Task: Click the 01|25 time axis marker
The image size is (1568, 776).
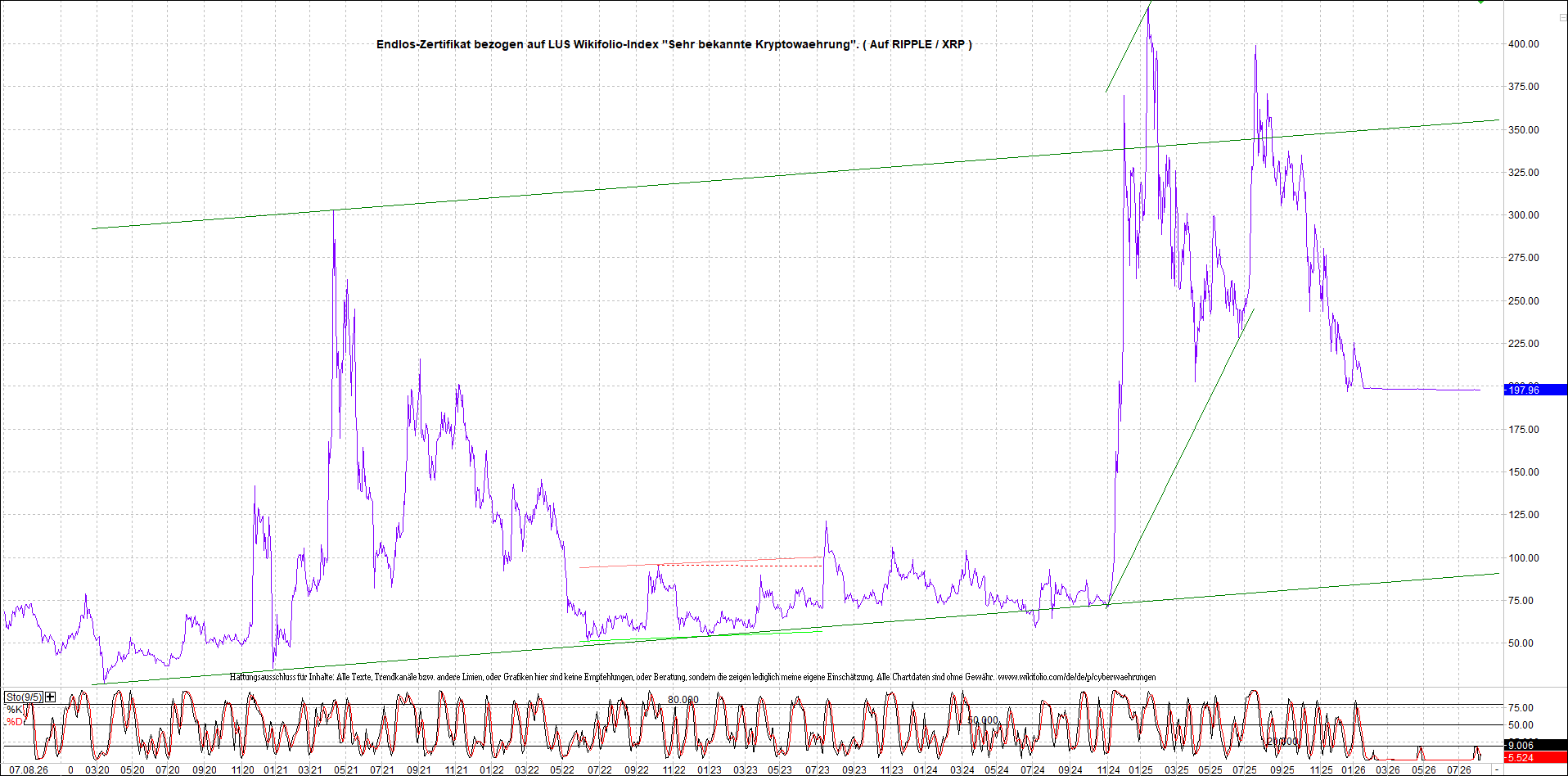Action: [x=1141, y=769]
